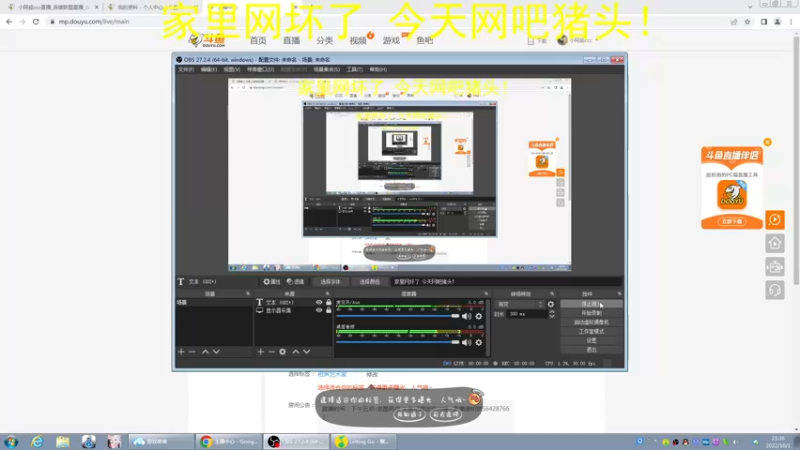Switch to OBS window in taskbar

(296, 441)
